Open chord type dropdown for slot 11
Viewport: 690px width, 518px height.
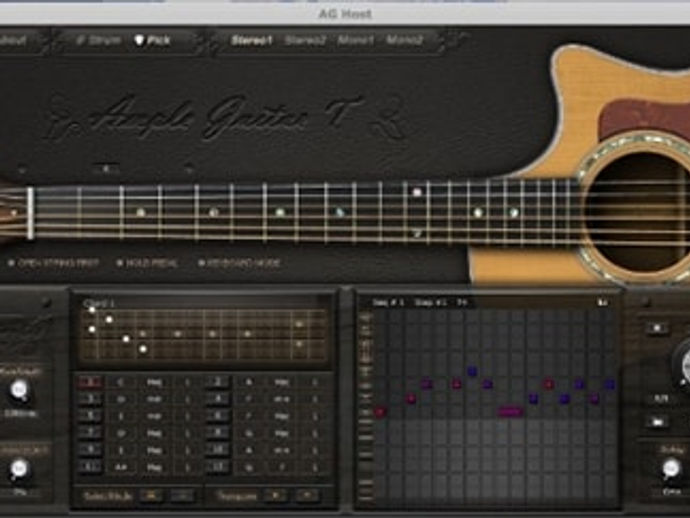(x=154, y=467)
